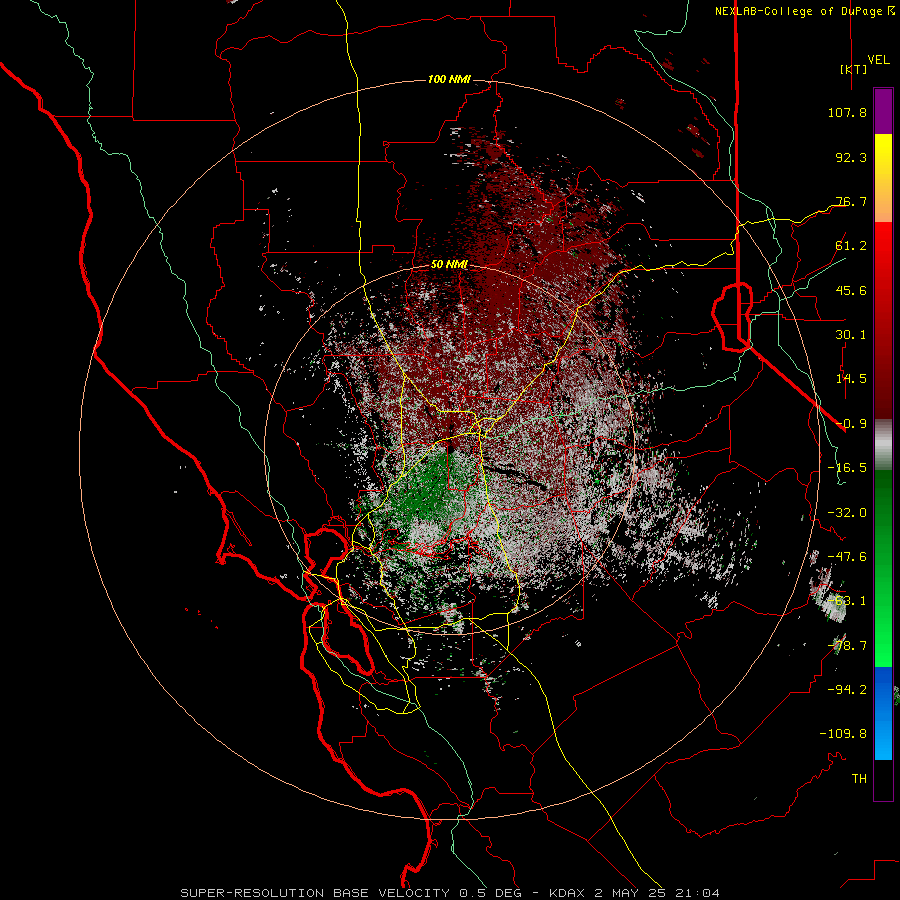Click the 45.6 velocity scale value
The width and height of the screenshot is (900, 900).
(851, 290)
